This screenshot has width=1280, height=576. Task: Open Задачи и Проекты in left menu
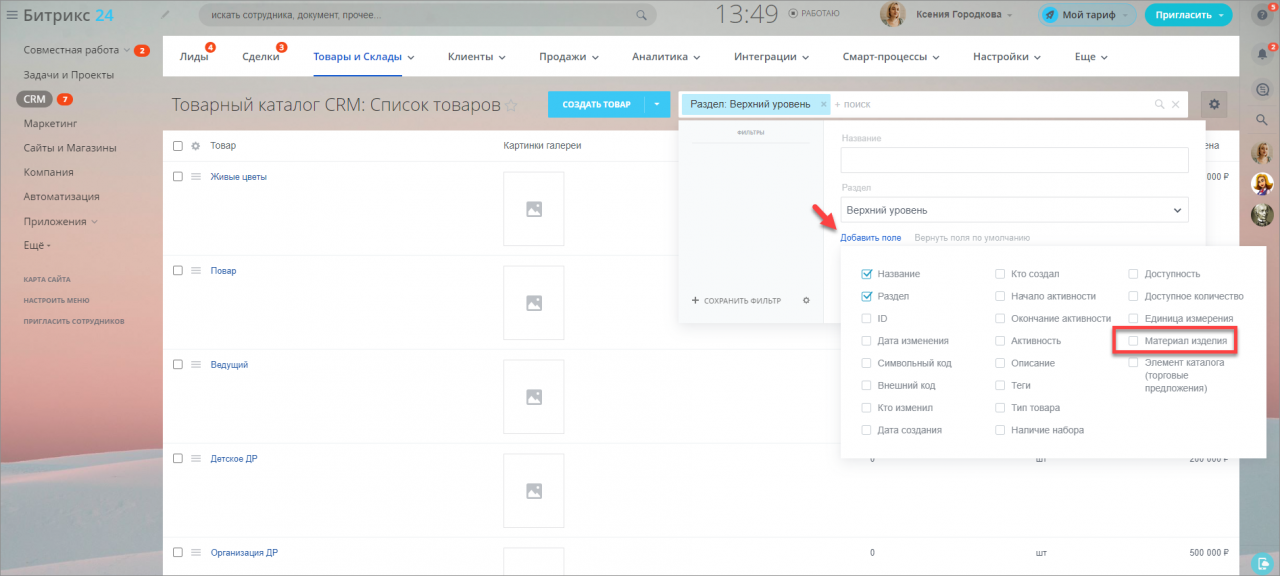click(x=69, y=75)
